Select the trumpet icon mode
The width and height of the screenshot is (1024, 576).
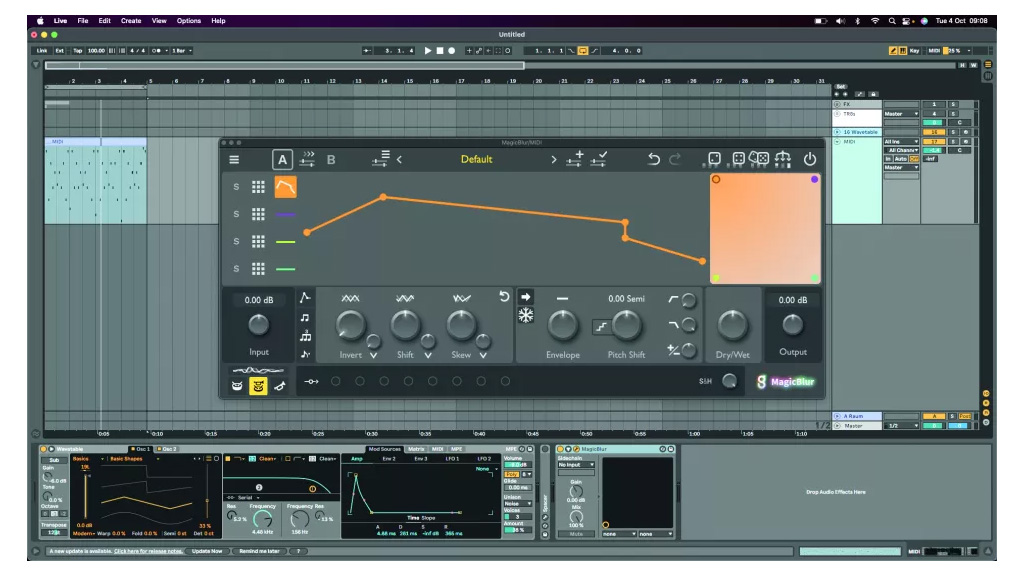(x=280, y=387)
